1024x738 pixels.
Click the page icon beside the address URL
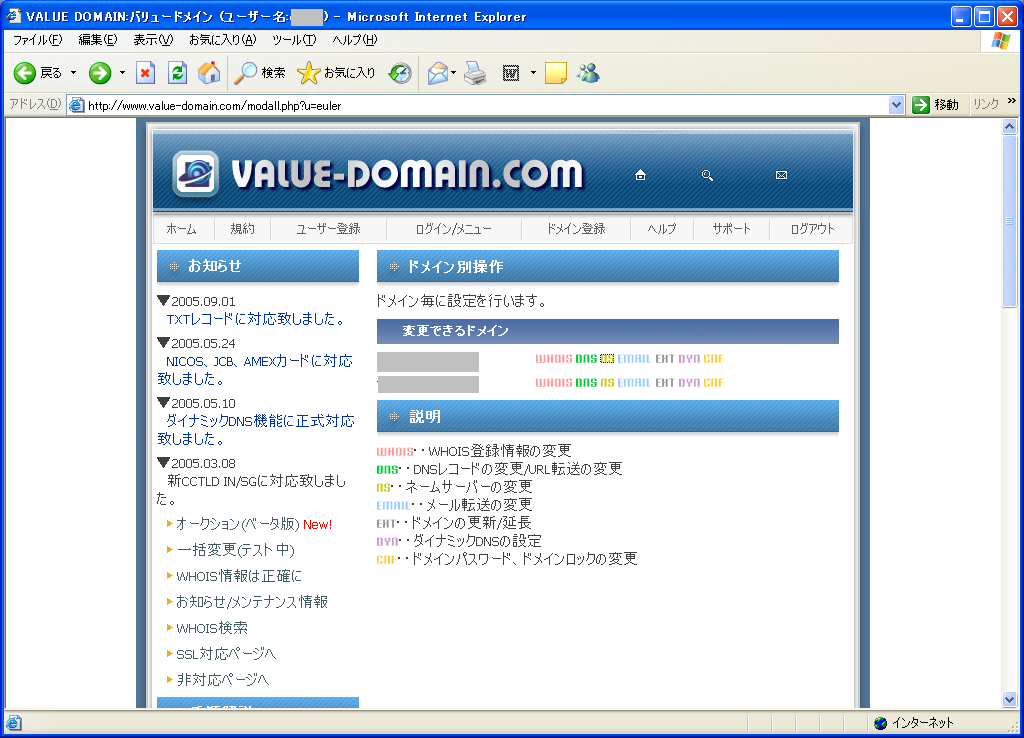click(77, 105)
